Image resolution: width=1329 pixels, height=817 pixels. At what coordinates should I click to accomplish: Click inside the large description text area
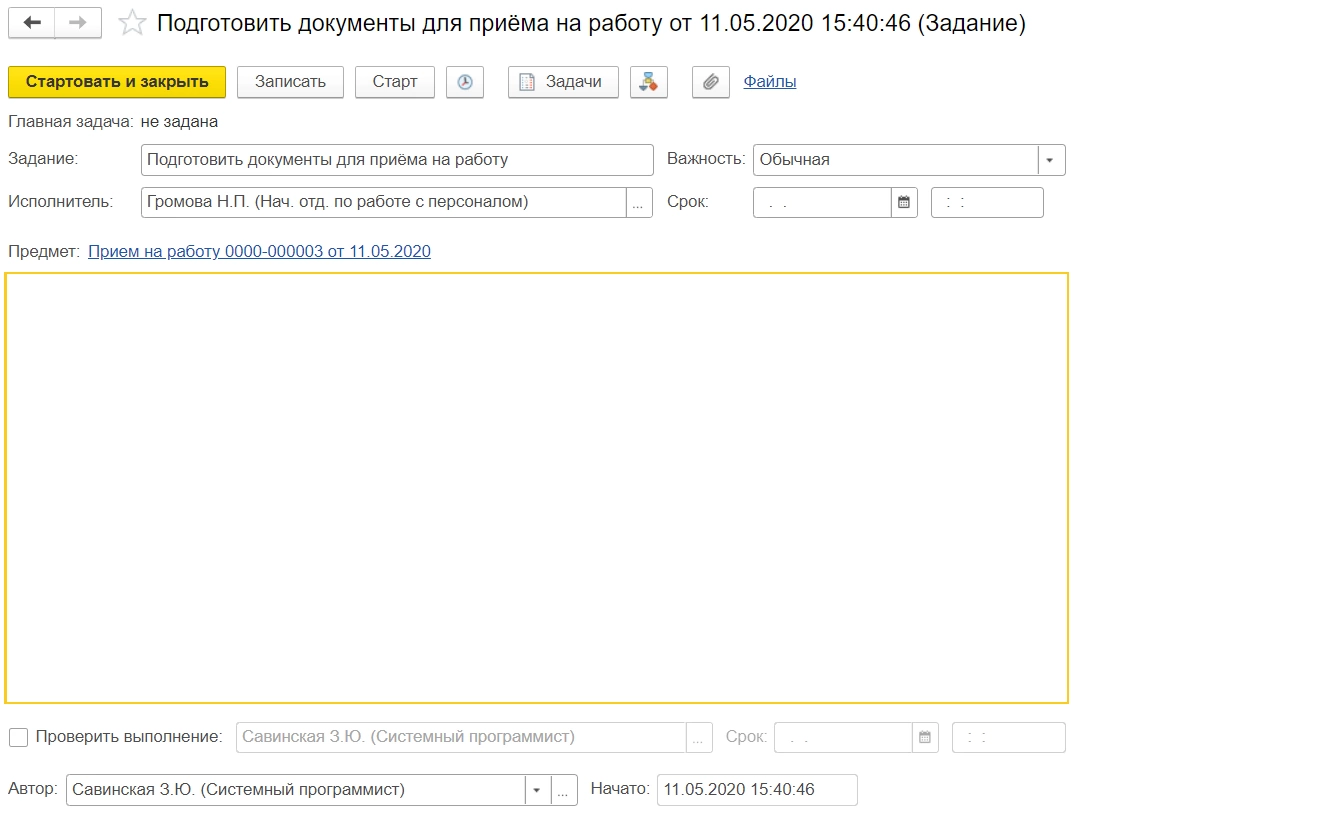tap(537, 488)
